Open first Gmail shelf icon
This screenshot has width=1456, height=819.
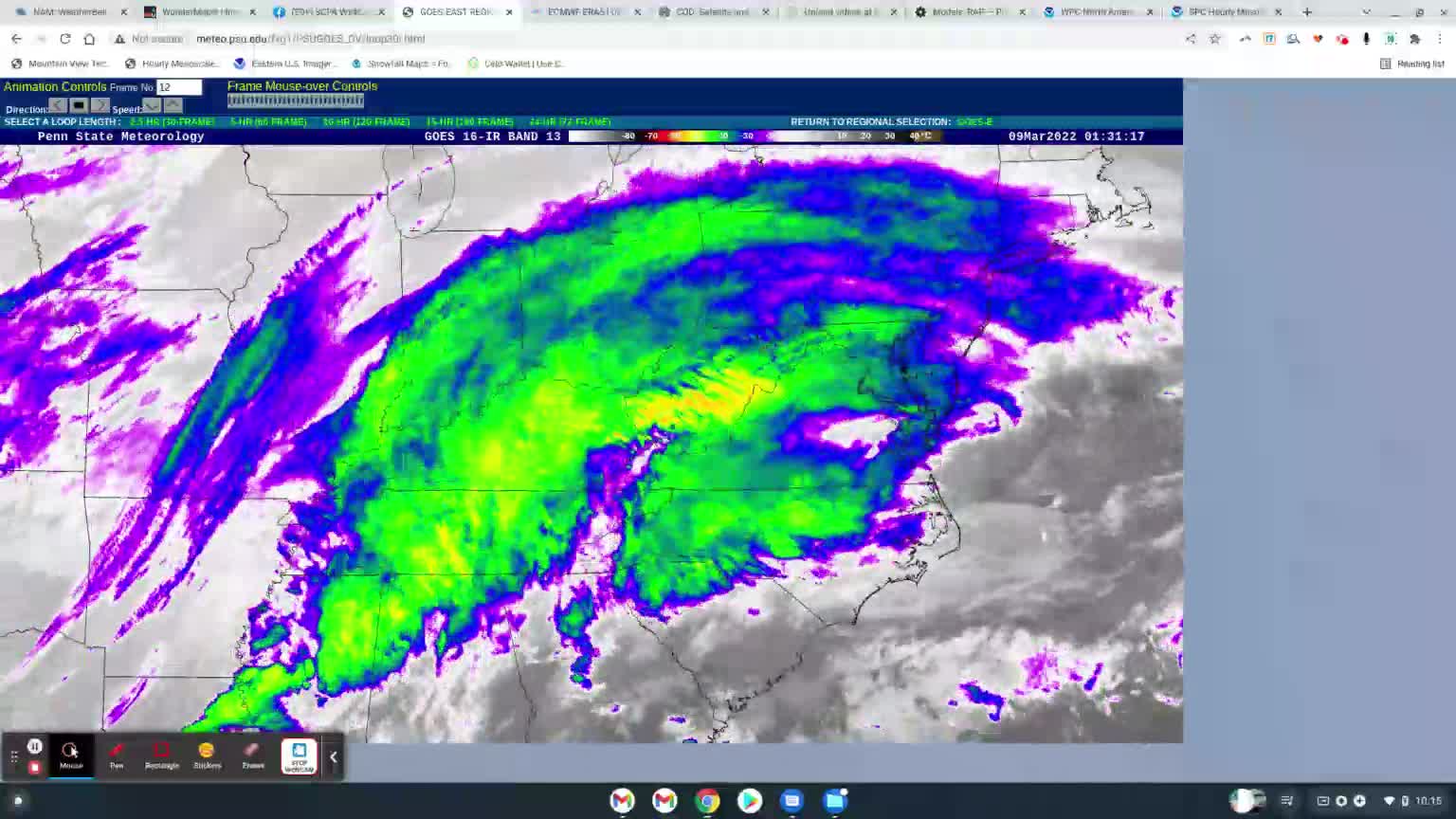click(x=622, y=801)
